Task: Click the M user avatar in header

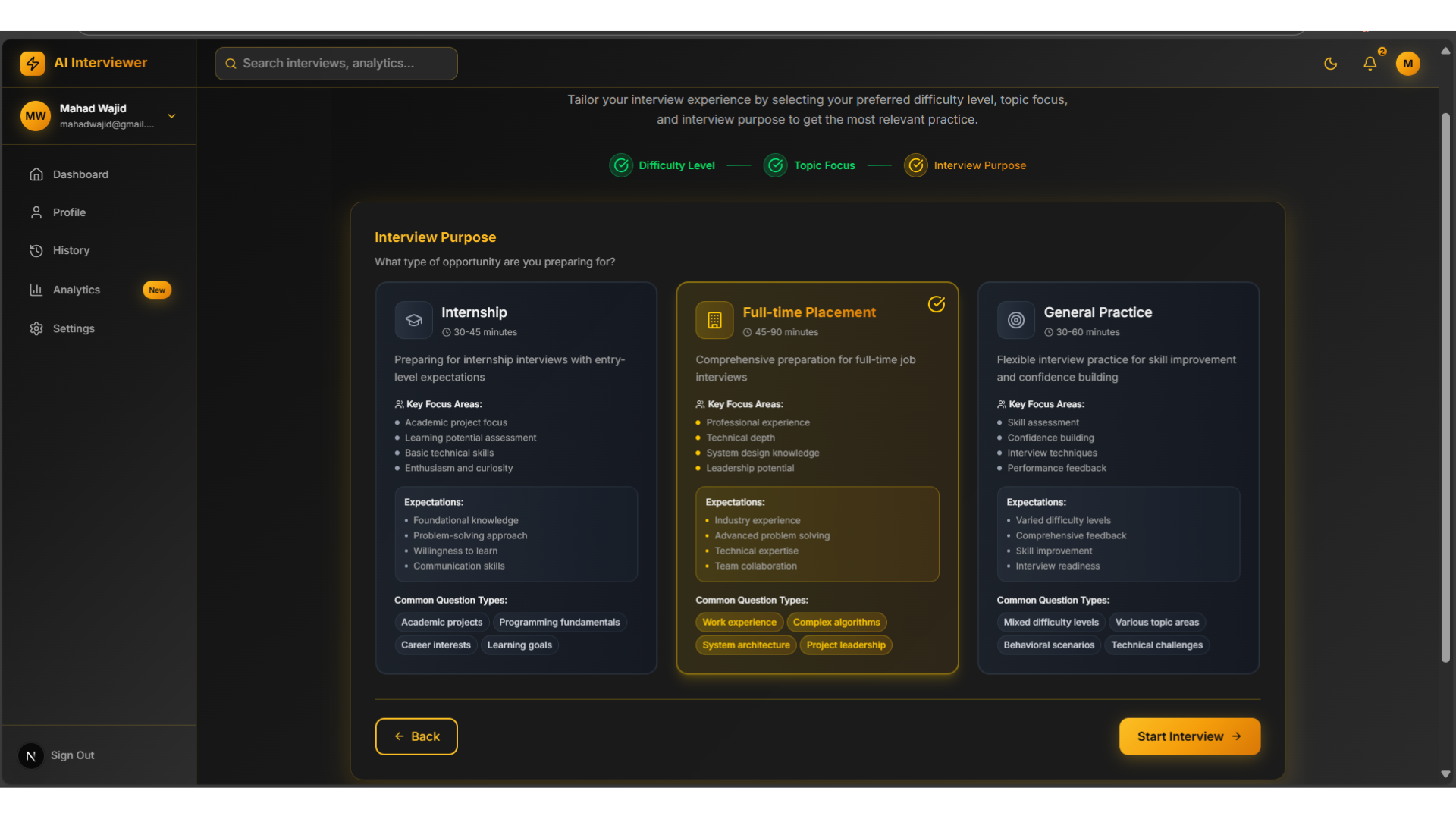Action: coord(1407,64)
